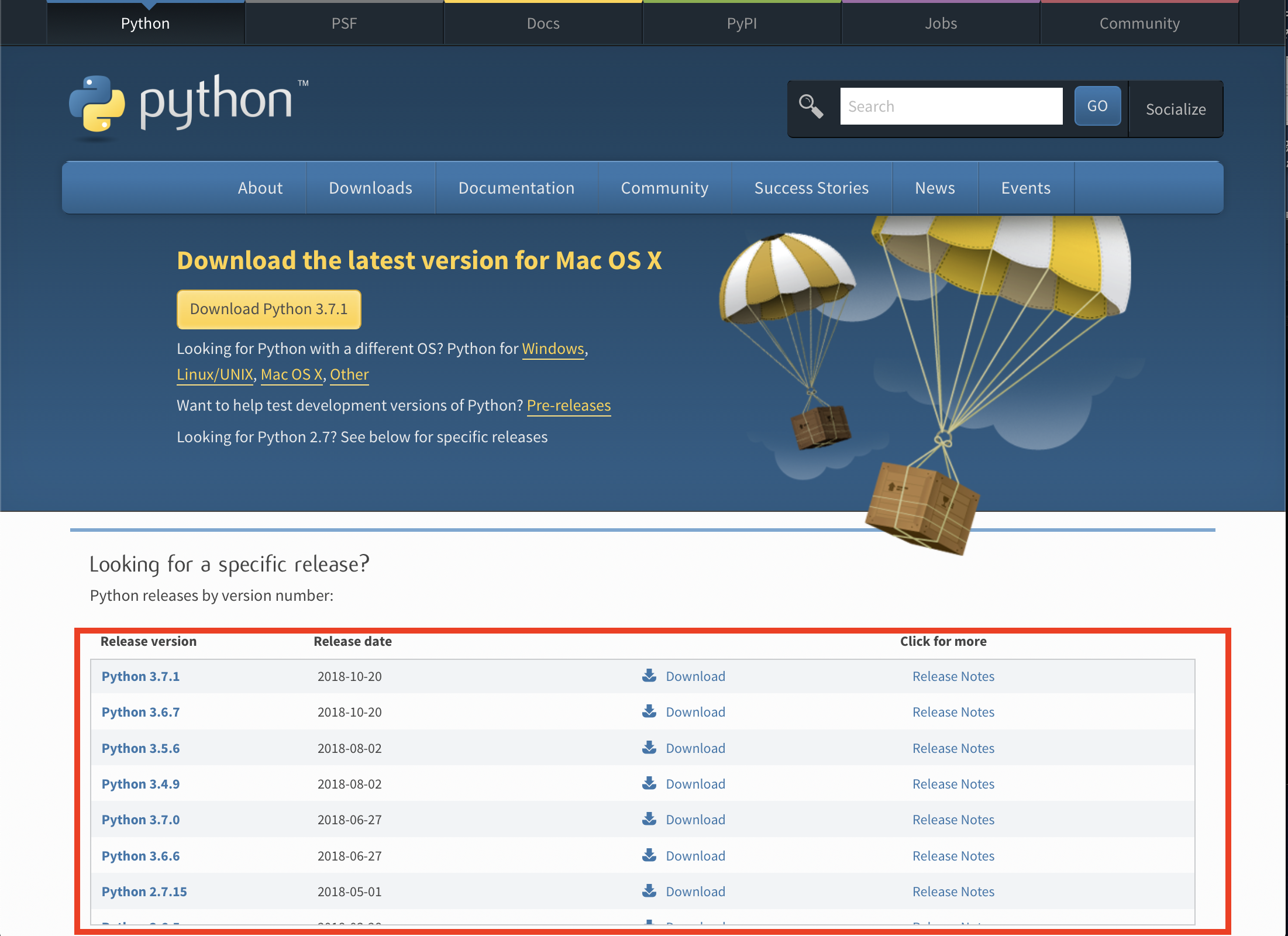This screenshot has height=936, width=1288.
Task: Click Download text link for Python 3.4.9
Action: point(695,784)
